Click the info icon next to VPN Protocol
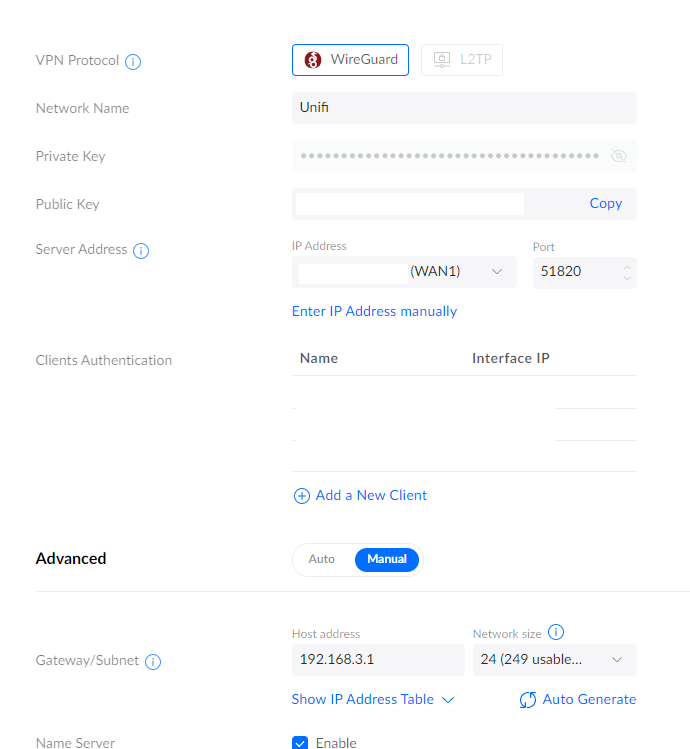This screenshot has width=690, height=749. click(x=133, y=61)
